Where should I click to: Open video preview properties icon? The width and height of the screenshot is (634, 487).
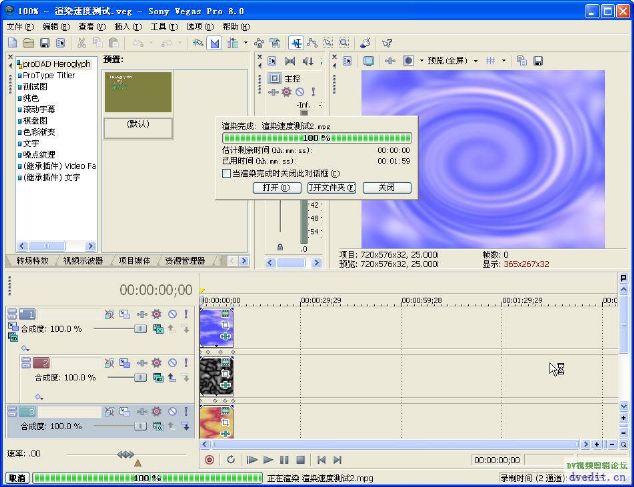click(347, 61)
